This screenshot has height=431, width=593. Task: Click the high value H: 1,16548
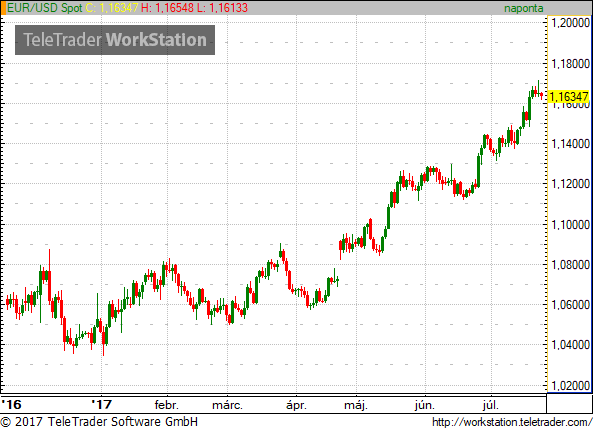tap(167, 8)
